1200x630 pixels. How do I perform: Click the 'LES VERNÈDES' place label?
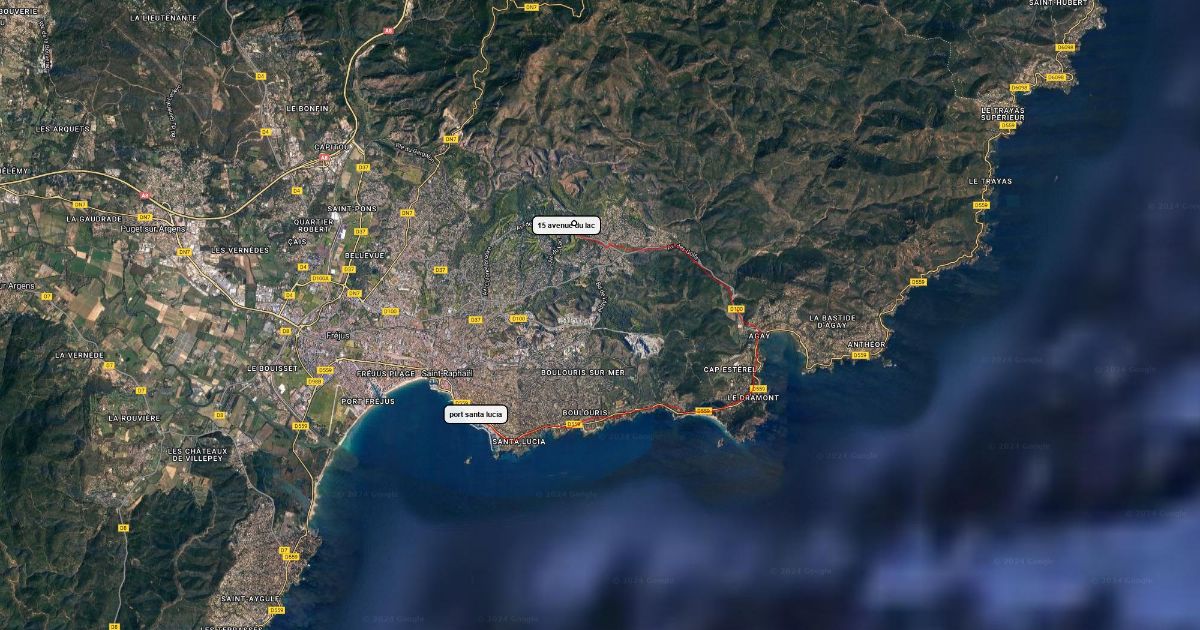pos(240,249)
